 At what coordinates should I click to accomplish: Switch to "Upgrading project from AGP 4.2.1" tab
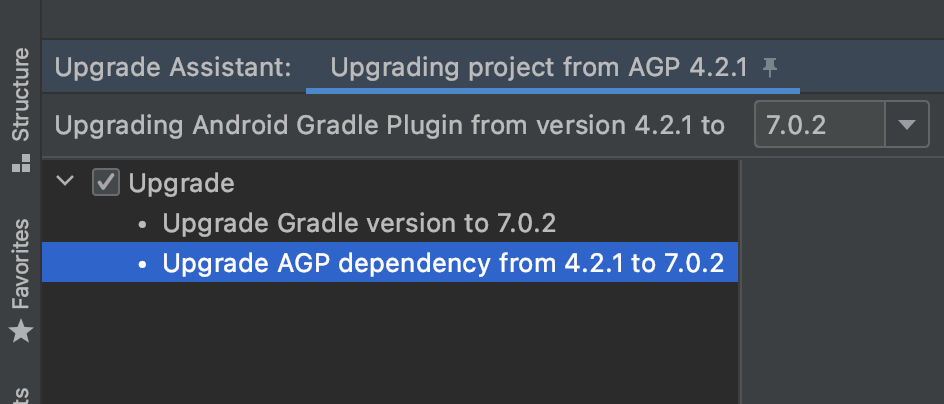[x=538, y=68]
